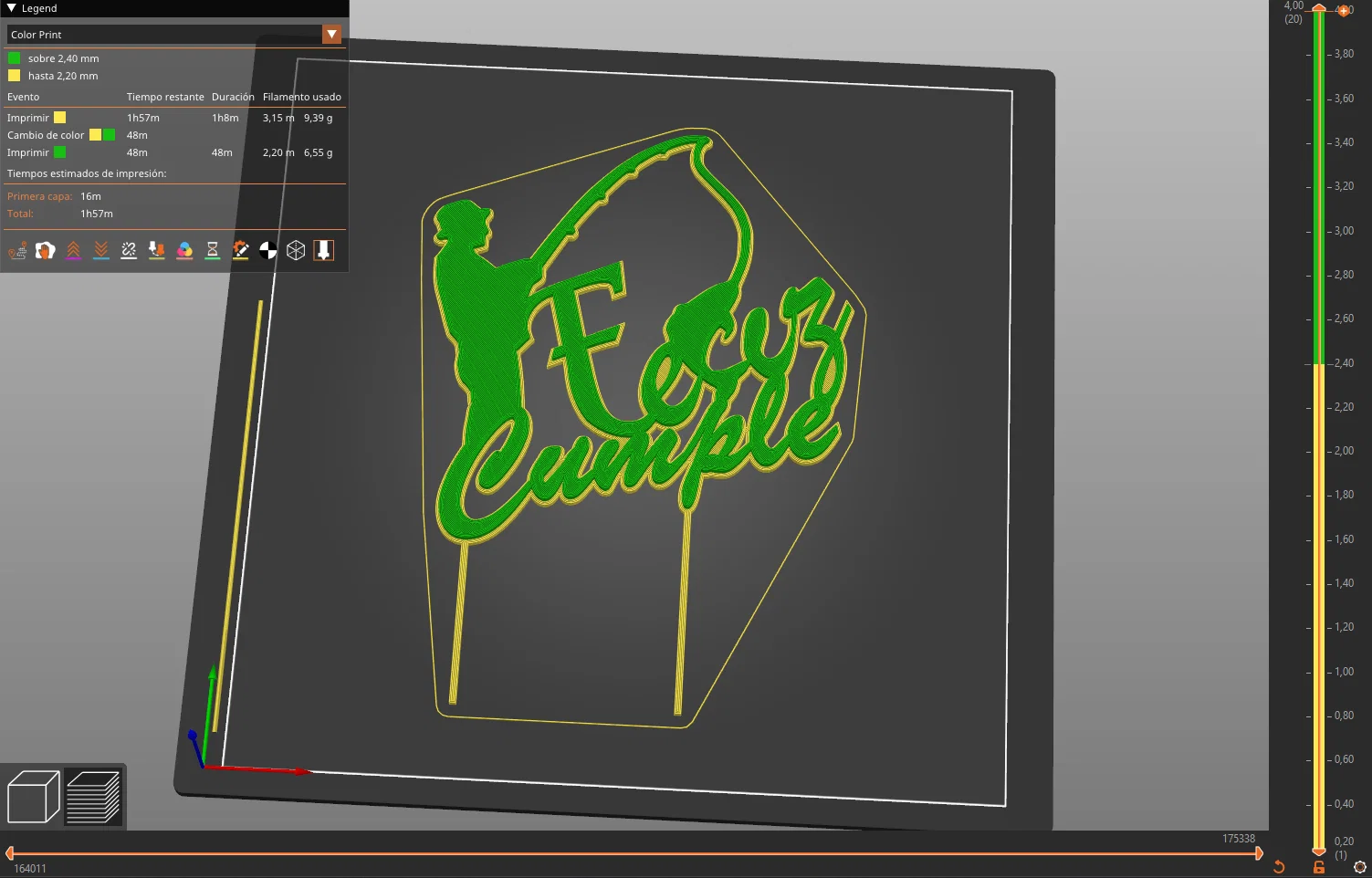Toggle retractions icon with upward orange chevrons
1372x878 pixels.
pyautogui.click(x=73, y=250)
